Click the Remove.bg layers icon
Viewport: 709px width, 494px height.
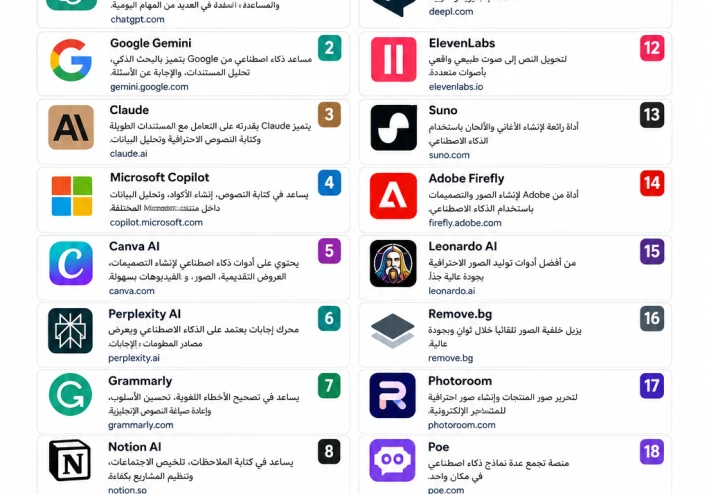coord(392,331)
